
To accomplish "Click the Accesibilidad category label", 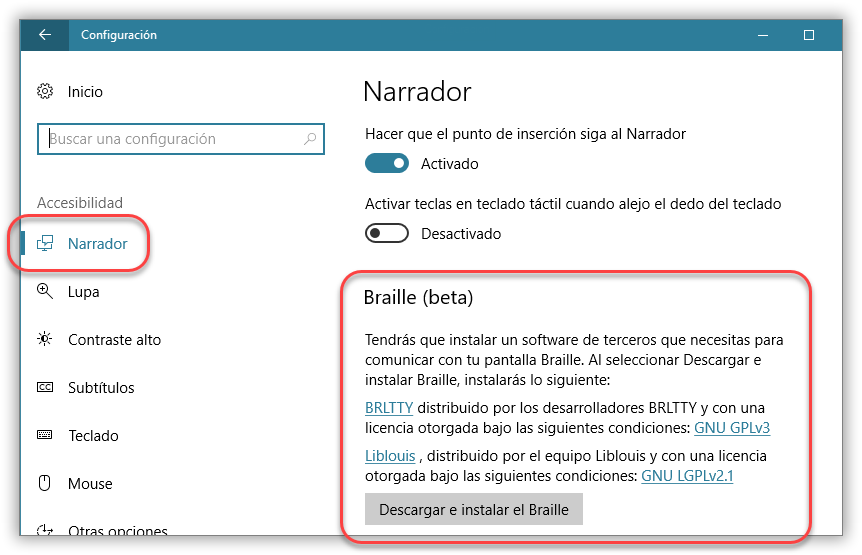I will click(80, 203).
